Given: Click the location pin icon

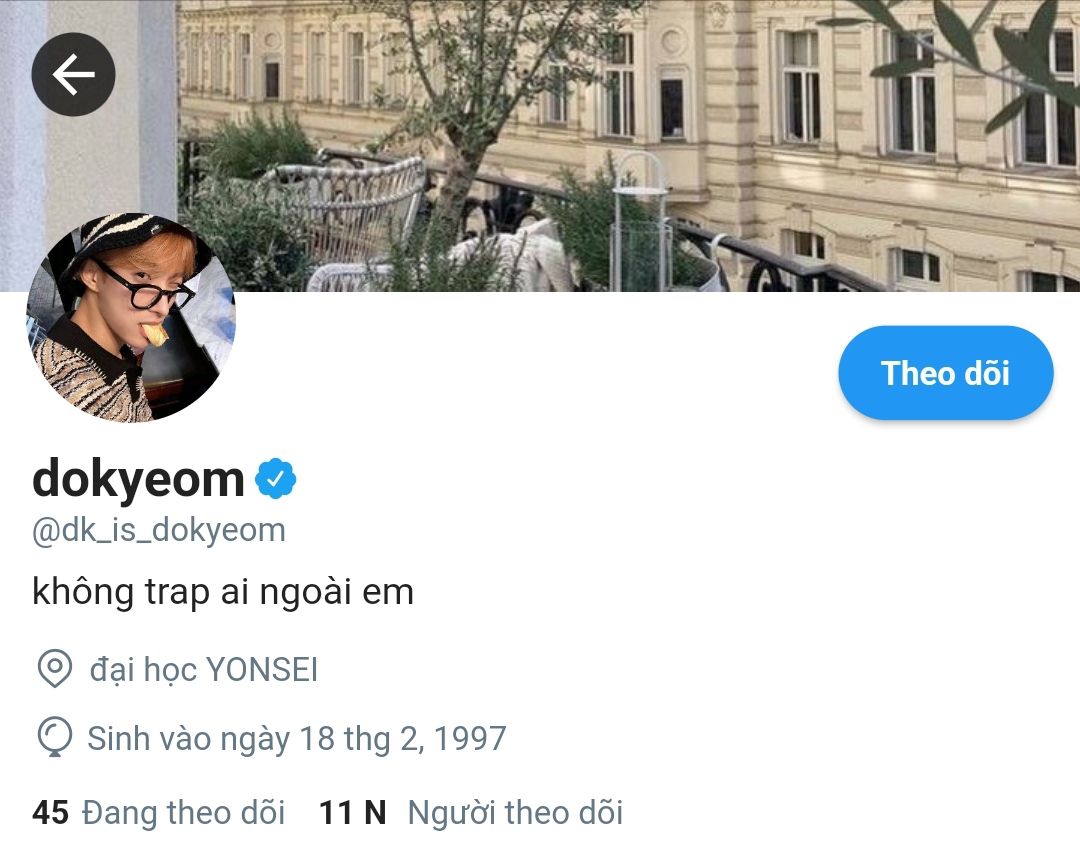Looking at the screenshot, I should tap(54, 668).
